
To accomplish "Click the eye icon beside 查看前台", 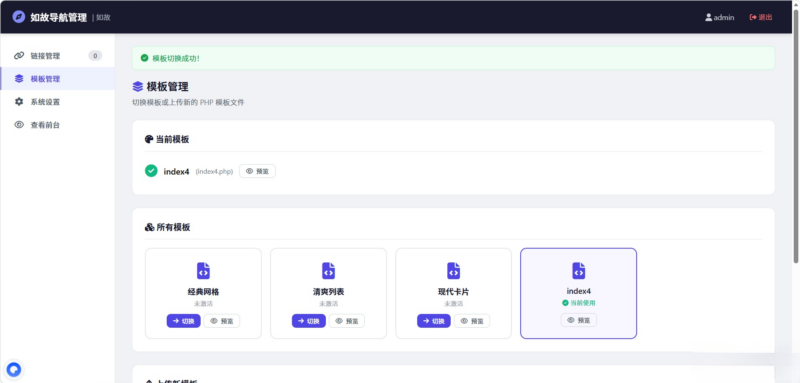I will 19,124.
